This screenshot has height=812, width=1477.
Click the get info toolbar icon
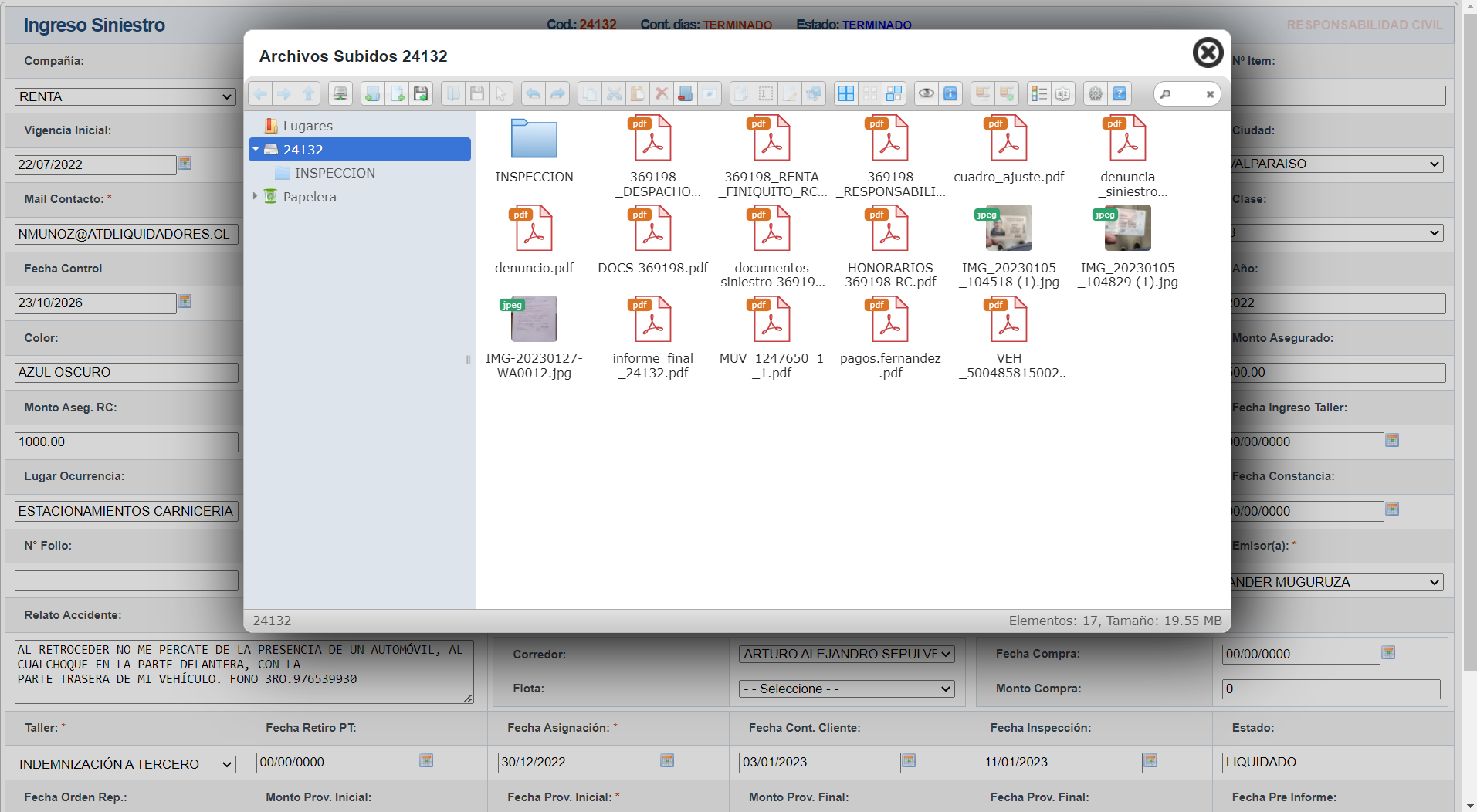950,94
